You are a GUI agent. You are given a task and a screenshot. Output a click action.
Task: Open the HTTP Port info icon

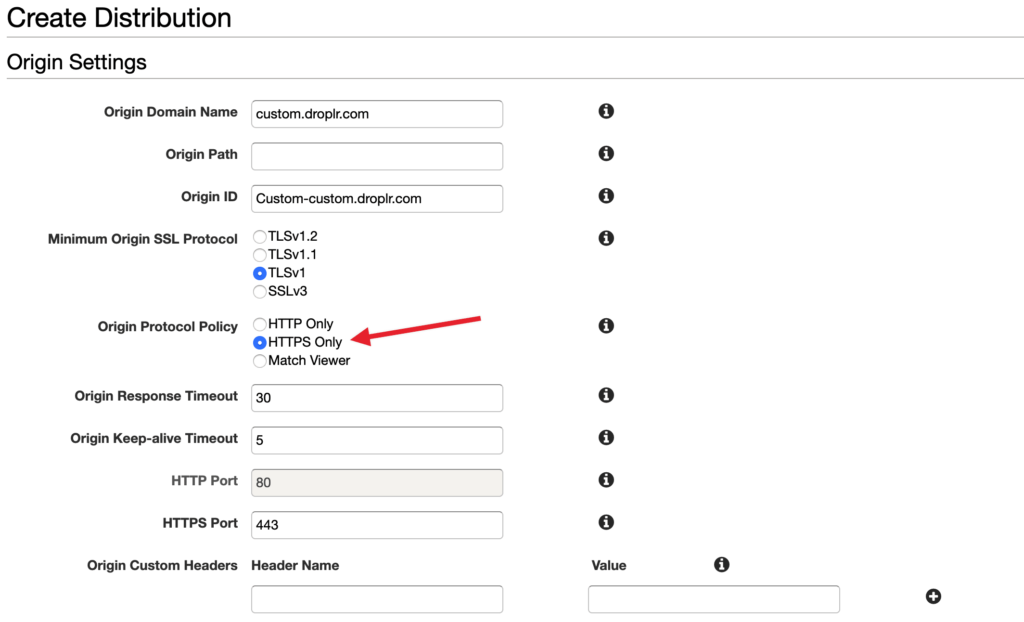click(x=606, y=480)
